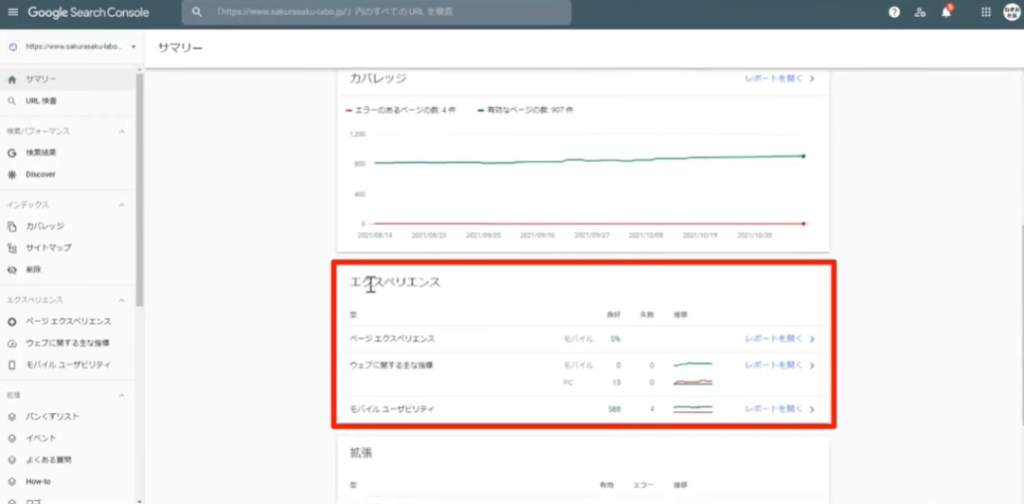Open report for モバイル ユーザビリティ row
1024x504 pixels.
tap(774, 409)
